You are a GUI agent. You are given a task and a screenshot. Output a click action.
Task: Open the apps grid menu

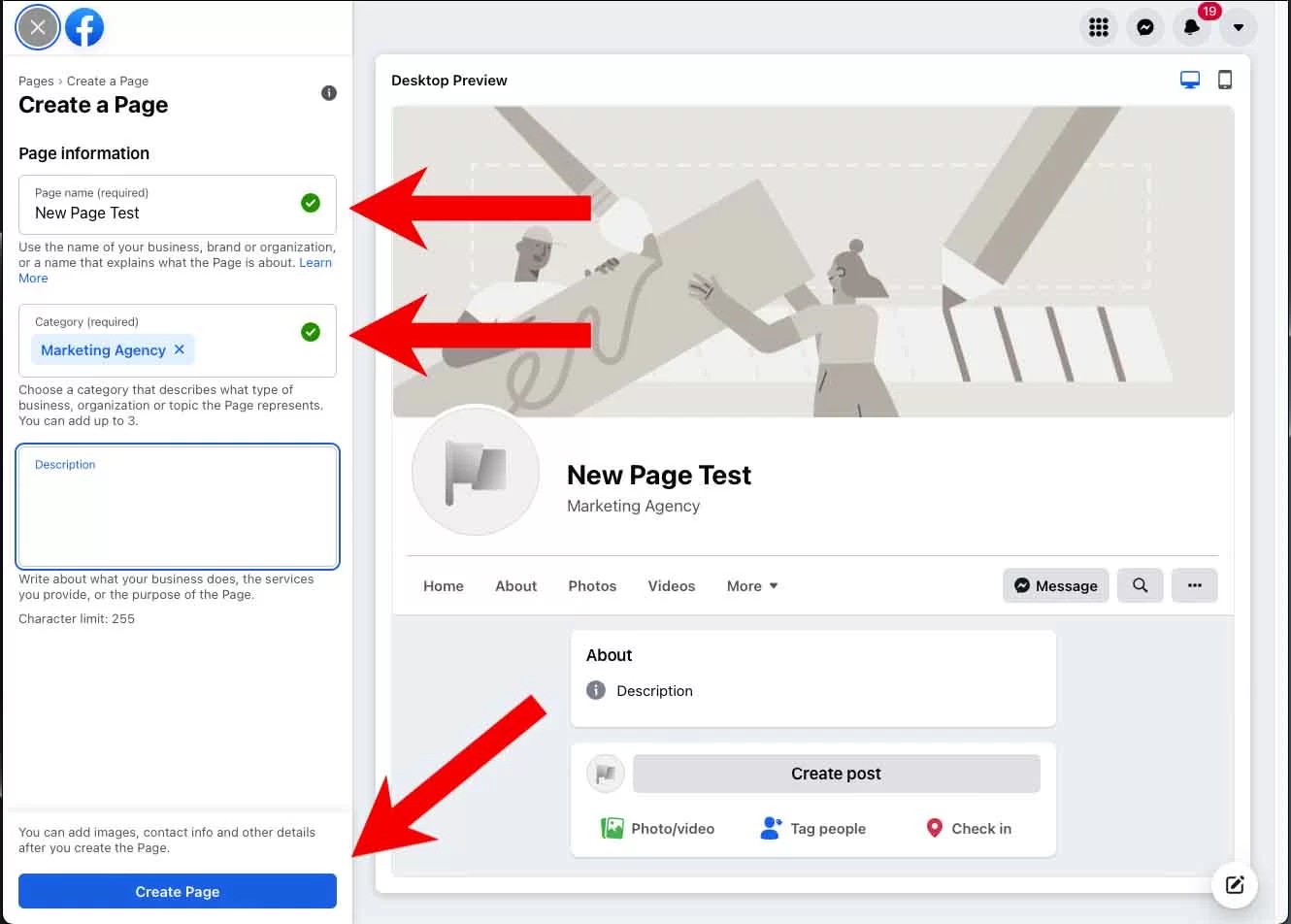(x=1098, y=27)
